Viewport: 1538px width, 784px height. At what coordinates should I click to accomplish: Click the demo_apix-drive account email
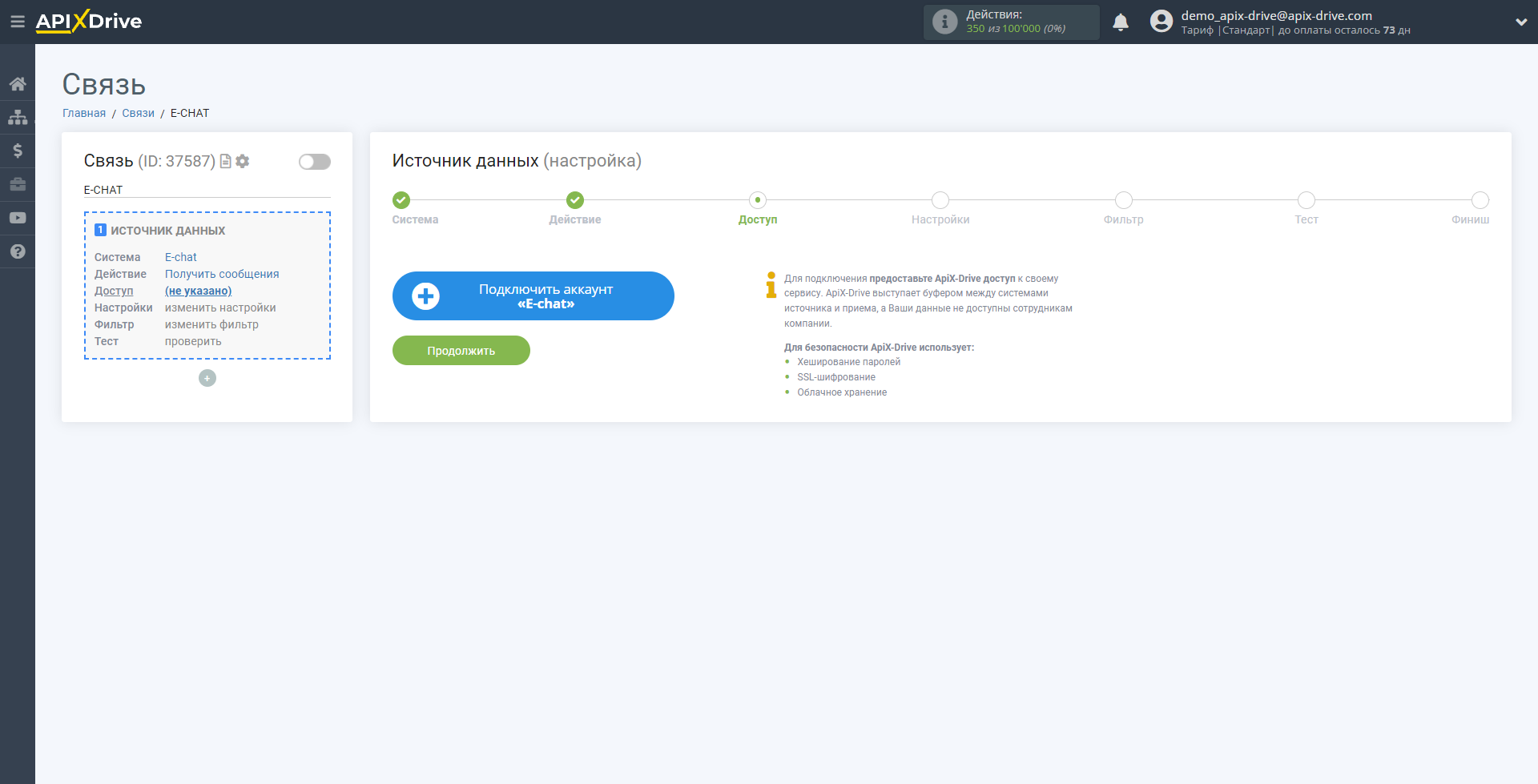(1276, 15)
